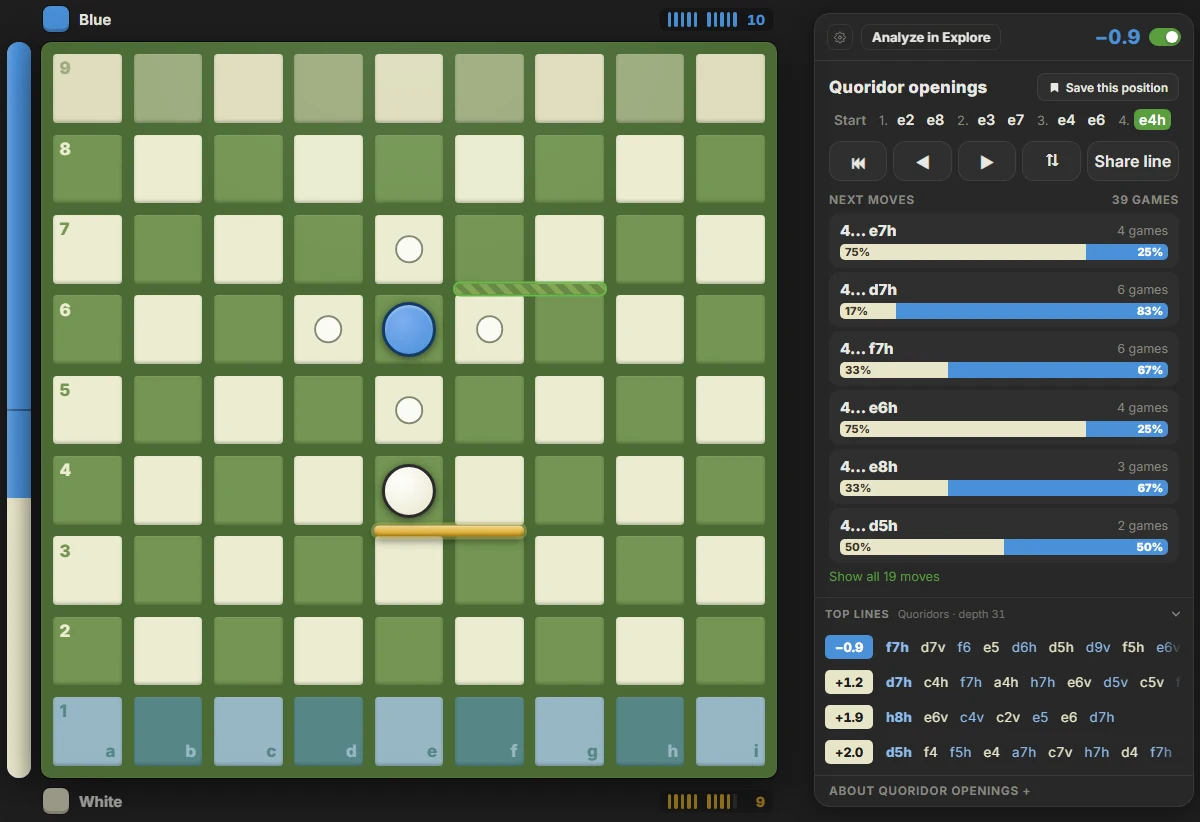Select move e4 in the move list
This screenshot has width=1200, height=822.
click(x=1066, y=120)
